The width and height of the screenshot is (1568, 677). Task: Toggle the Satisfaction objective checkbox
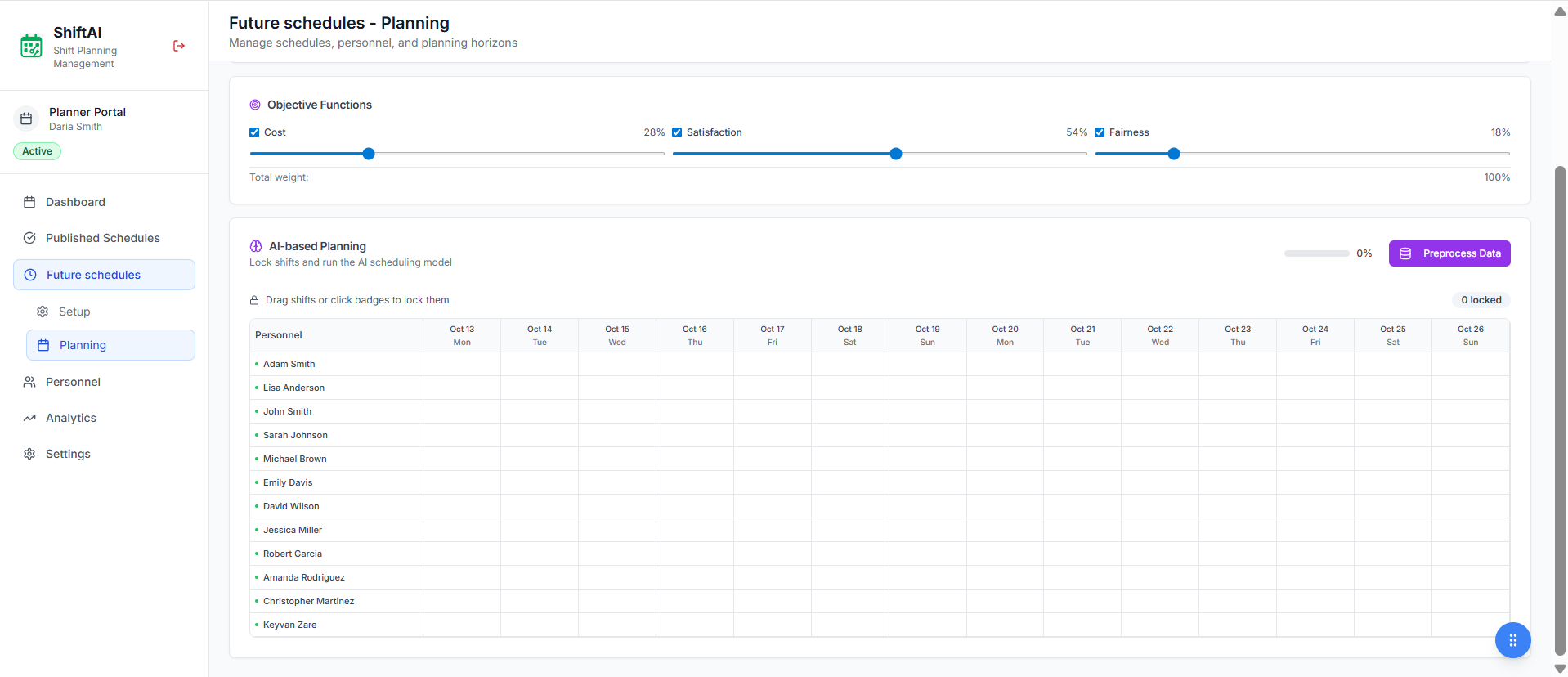(677, 132)
